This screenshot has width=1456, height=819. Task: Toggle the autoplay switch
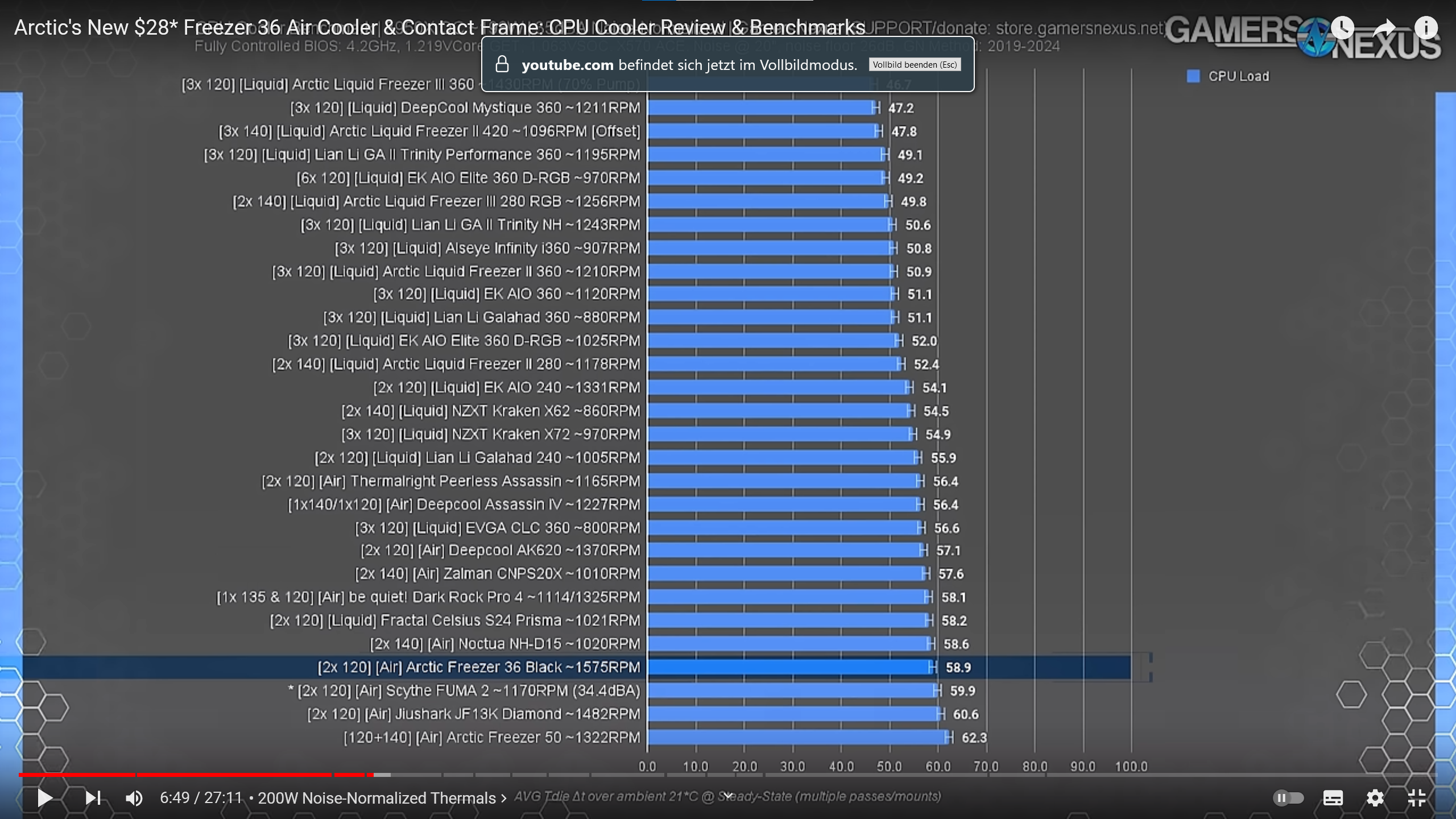point(1288,798)
